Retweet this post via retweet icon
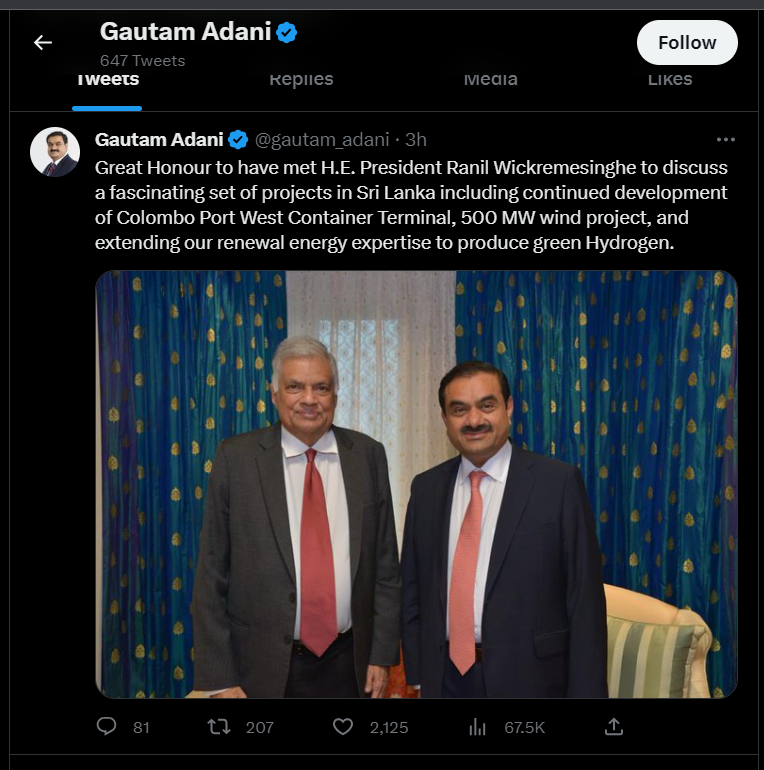This screenshot has width=764, height=770. point(219,727)
